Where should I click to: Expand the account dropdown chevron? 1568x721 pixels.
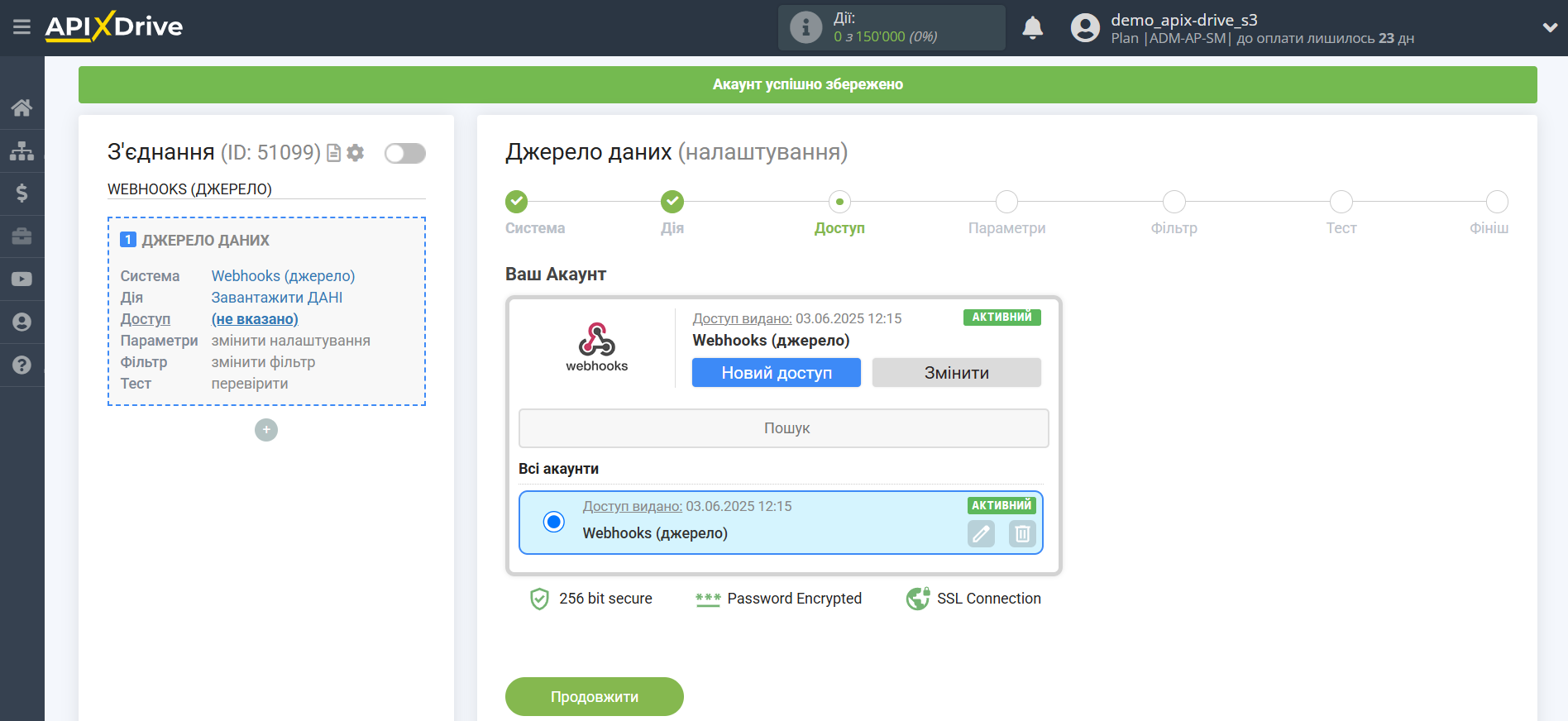click(1550, 27)
